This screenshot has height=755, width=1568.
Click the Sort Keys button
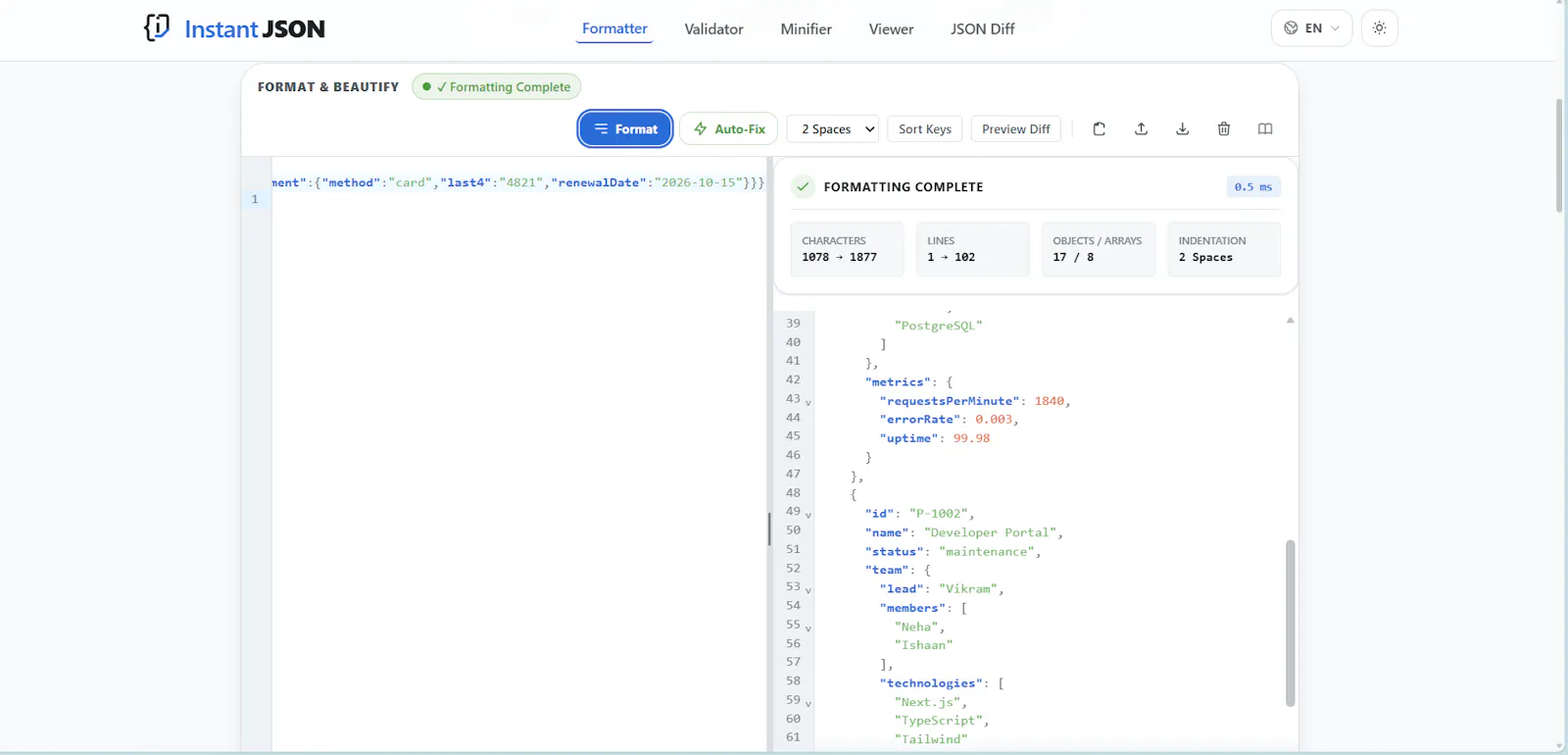click(925, 128)
